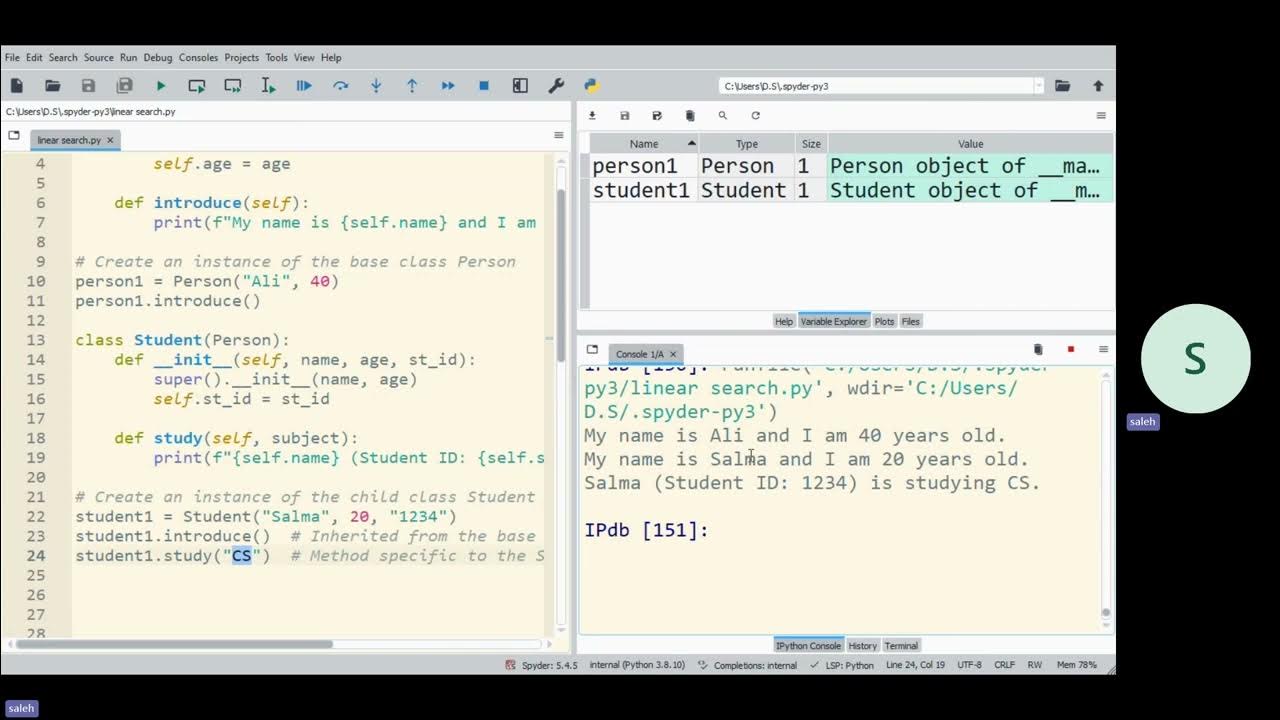Open the working directory dropdown
This screenshot has height=720, width=1280.
tap(1038, 86)
